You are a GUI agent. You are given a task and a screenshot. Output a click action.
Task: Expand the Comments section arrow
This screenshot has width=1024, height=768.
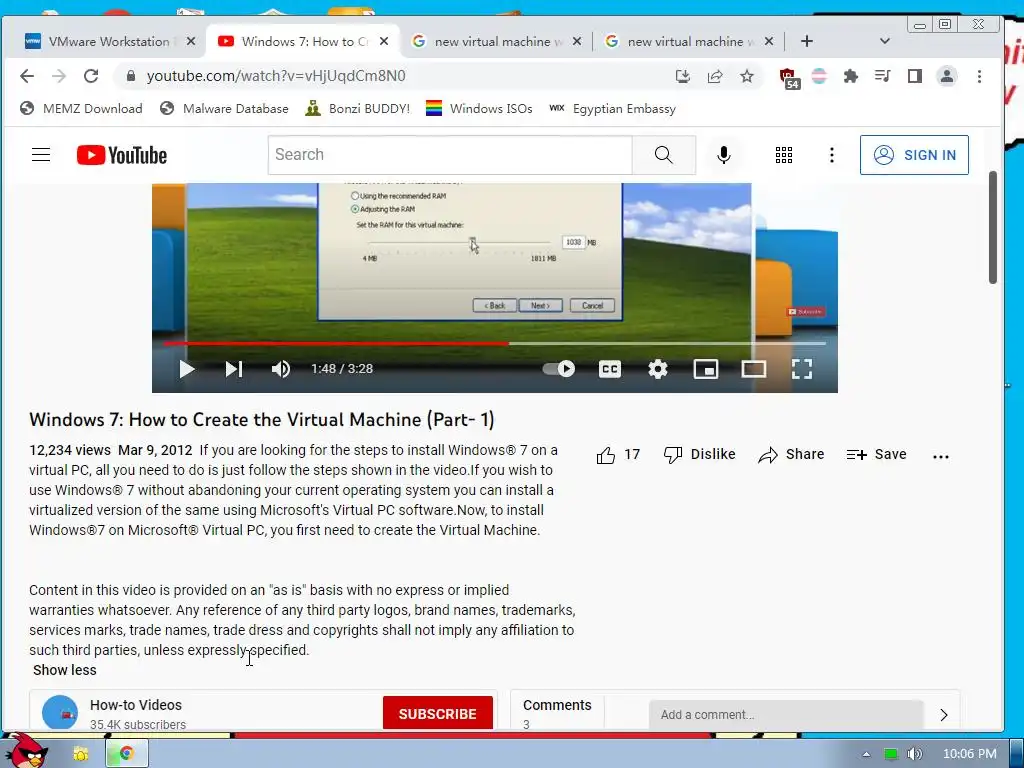click(x=944, y=714)
